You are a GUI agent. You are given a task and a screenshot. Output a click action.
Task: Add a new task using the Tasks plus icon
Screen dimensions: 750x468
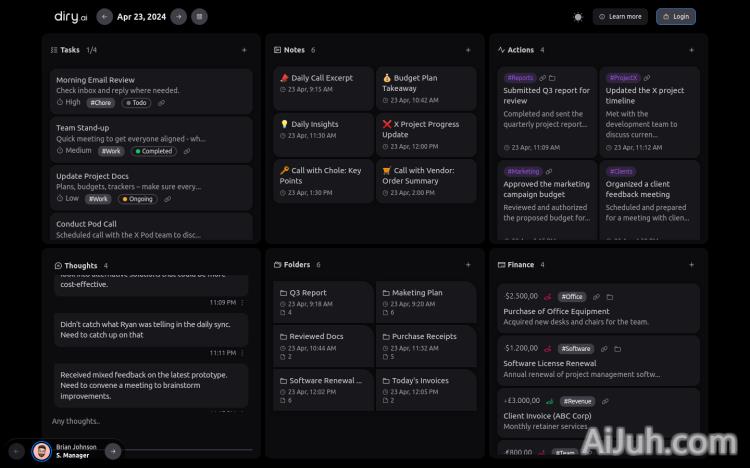tap(244, 50)
